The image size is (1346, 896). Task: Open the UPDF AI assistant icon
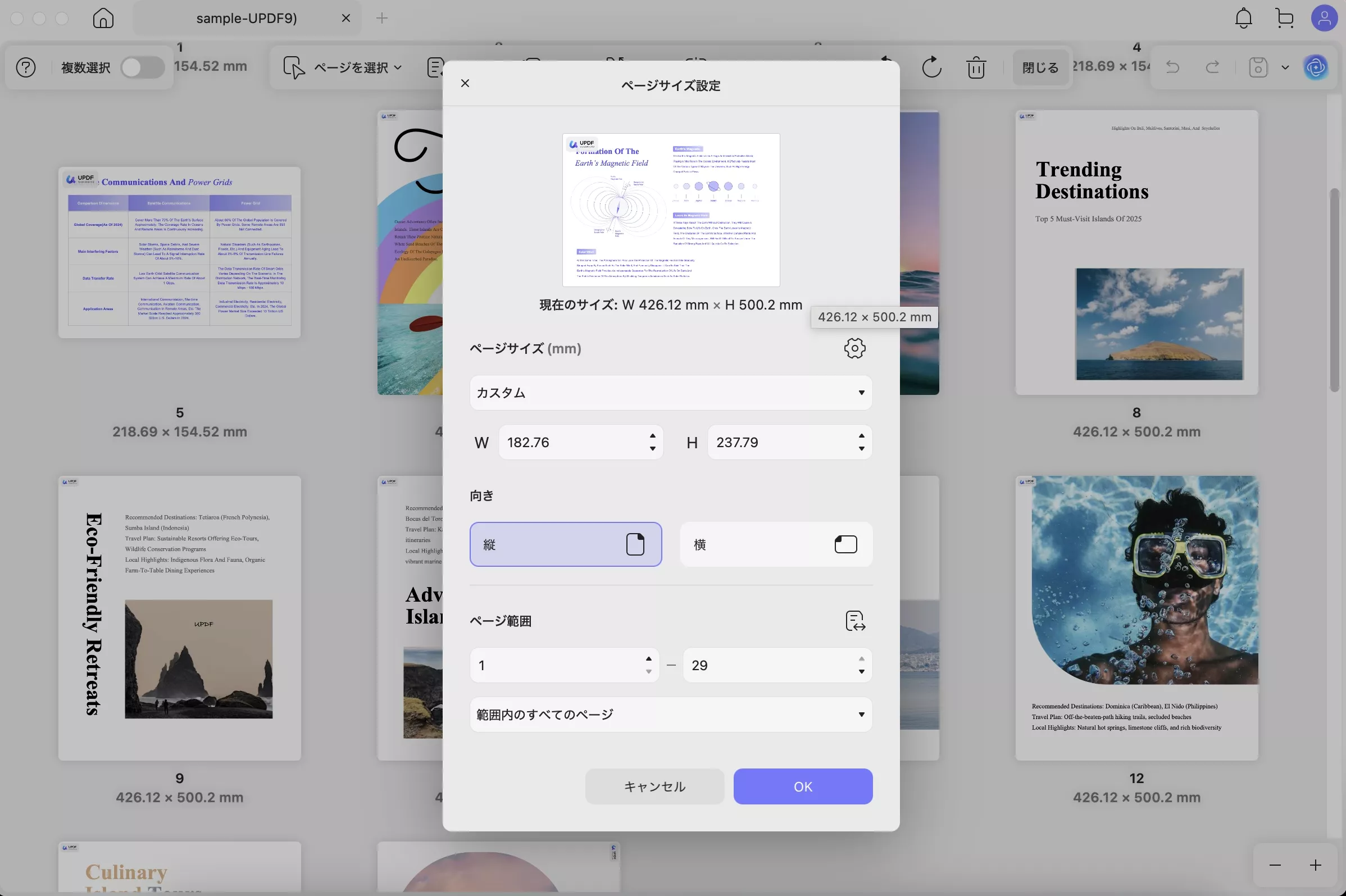pyautogui.click(x=1315, y=67)
